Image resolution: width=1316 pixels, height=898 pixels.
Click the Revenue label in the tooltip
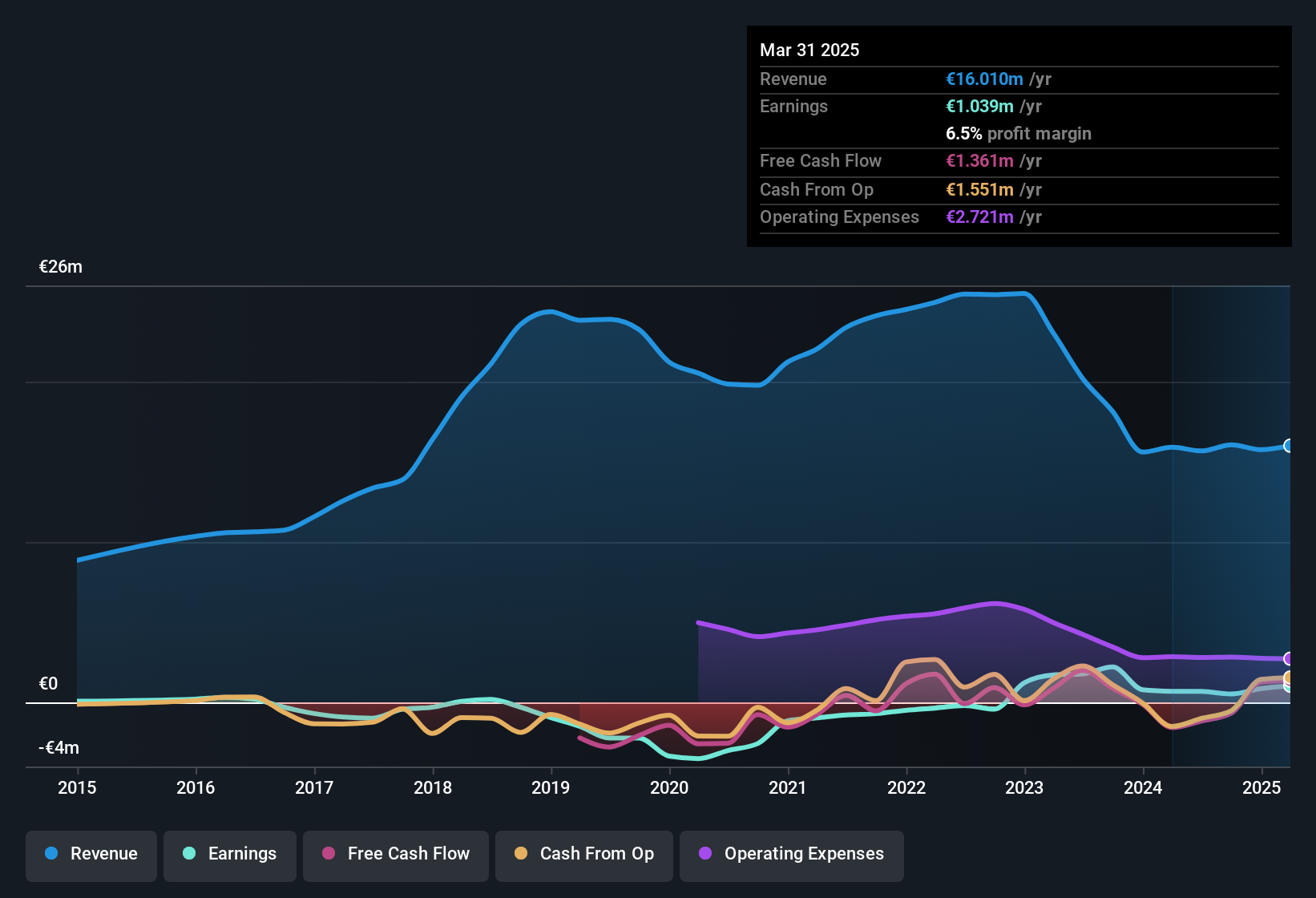coord(793,79)
